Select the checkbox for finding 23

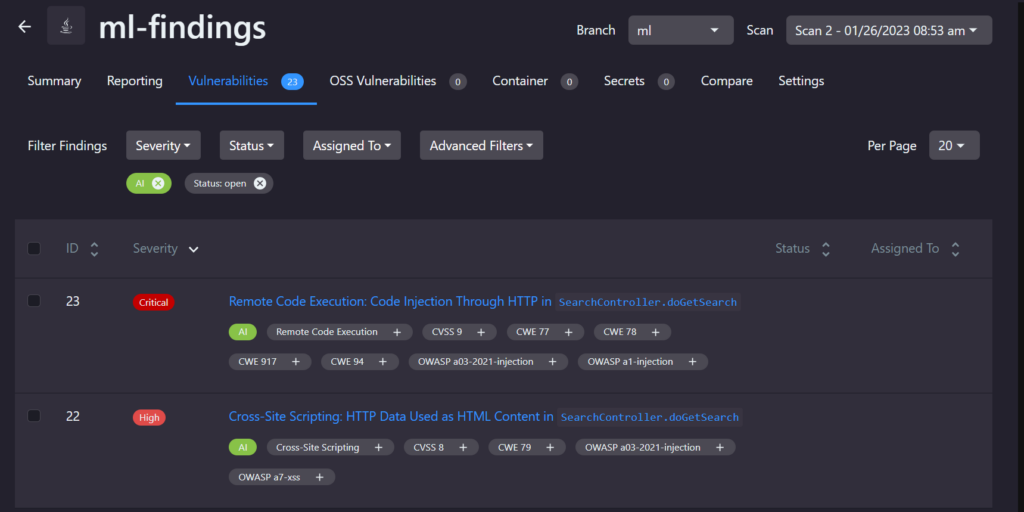coord(34,301)
